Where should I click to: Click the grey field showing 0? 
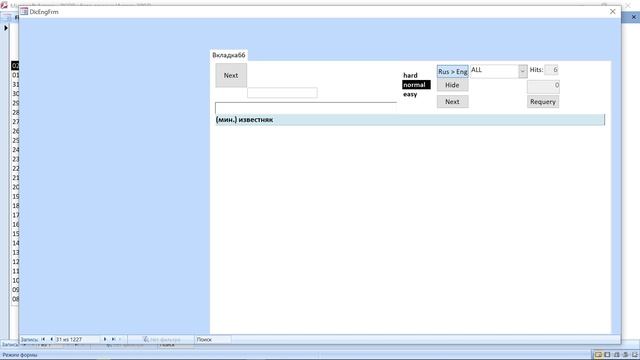543,86
